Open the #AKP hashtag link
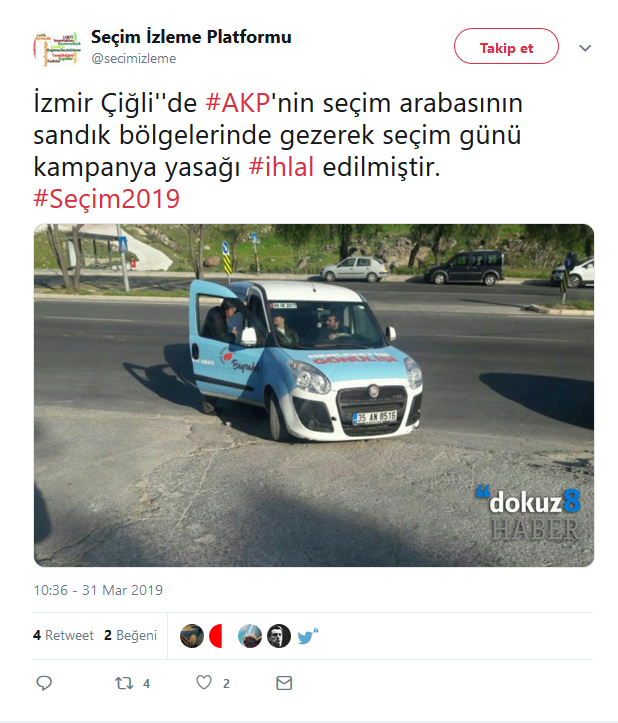Screen dimensions: 618x723 pyautogui.click(x=238, y=102)
